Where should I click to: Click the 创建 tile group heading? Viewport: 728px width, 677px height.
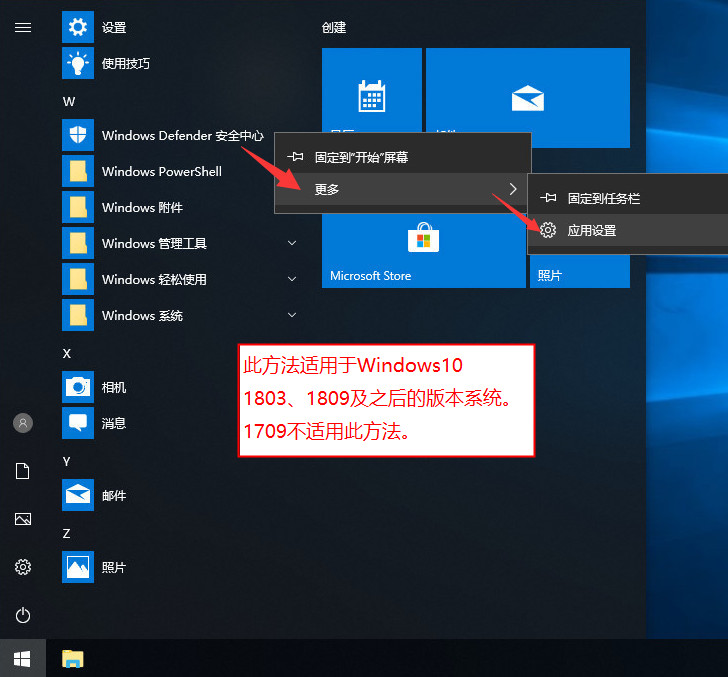[334, 27]
